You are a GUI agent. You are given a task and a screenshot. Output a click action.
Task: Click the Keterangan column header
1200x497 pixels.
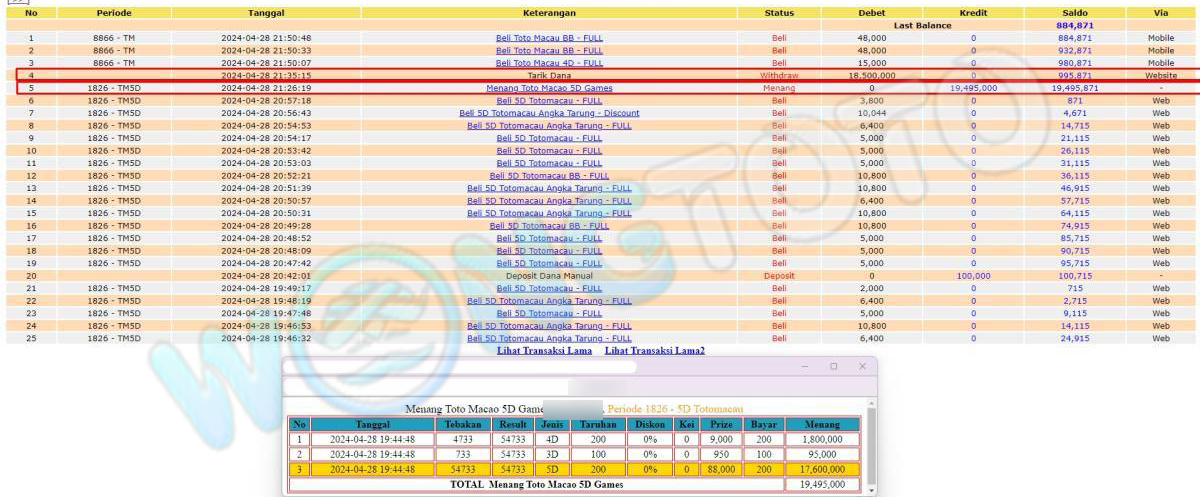tap(549, 13)
